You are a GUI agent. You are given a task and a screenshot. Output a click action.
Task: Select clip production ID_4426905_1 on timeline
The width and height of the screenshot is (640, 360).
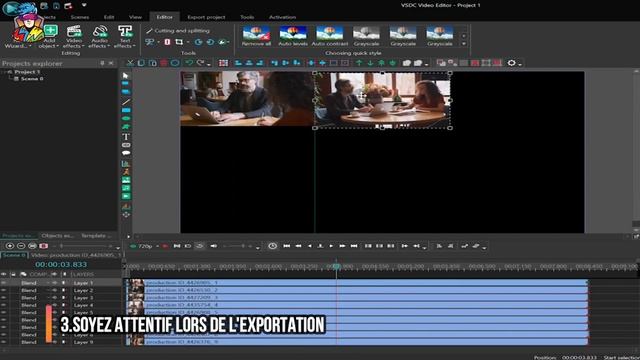(357, 282)
